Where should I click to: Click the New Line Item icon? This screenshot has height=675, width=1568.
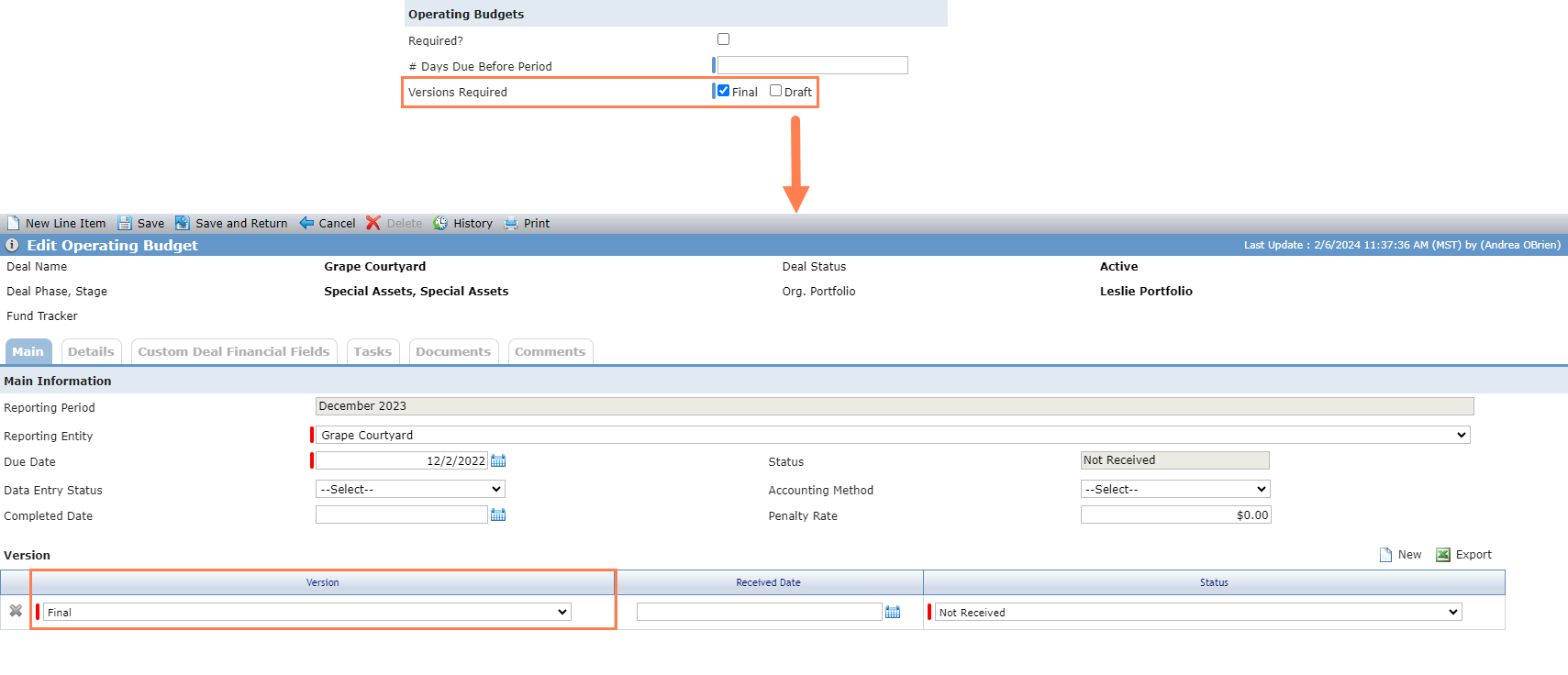point(13,223)
